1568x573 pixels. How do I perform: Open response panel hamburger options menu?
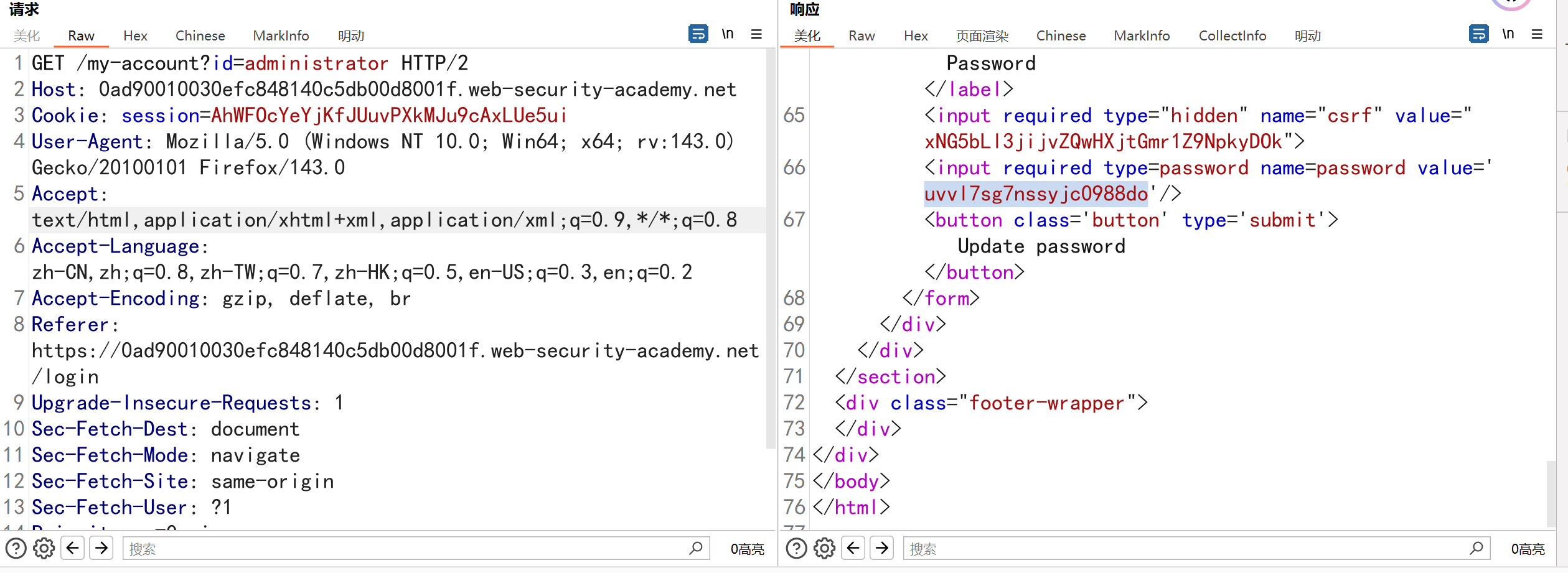point(1537,34)
